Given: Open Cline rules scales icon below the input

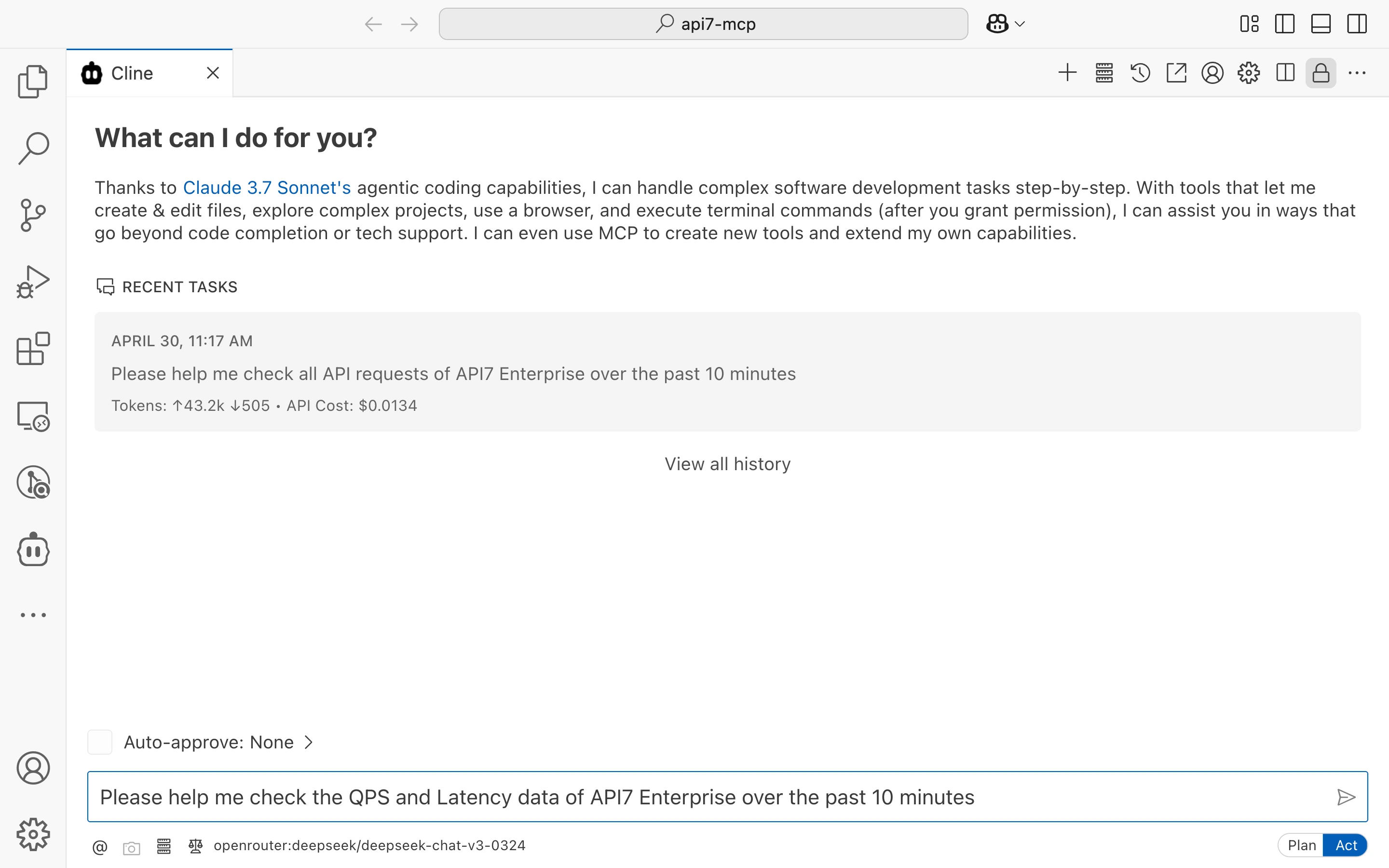Looking at the screenshot, I should pyautogui.click(x=195, y=846).
